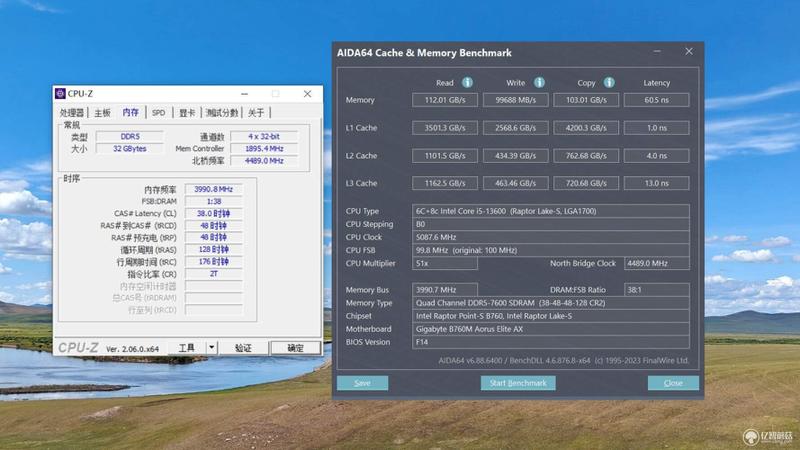Click the North Bridge Clock value in AIDA64
Image resolution: width=800 pixels, height=450 pixels.
pyautogui.click(x=657, y=263)
